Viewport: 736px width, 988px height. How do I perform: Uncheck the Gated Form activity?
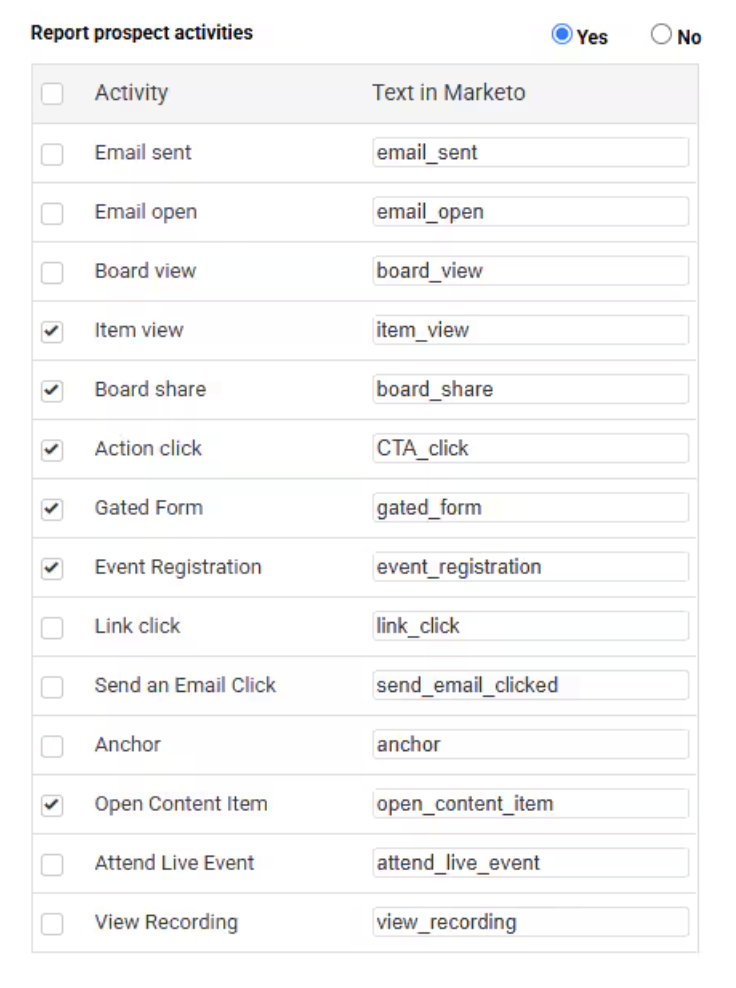click(x=52, y=509)
